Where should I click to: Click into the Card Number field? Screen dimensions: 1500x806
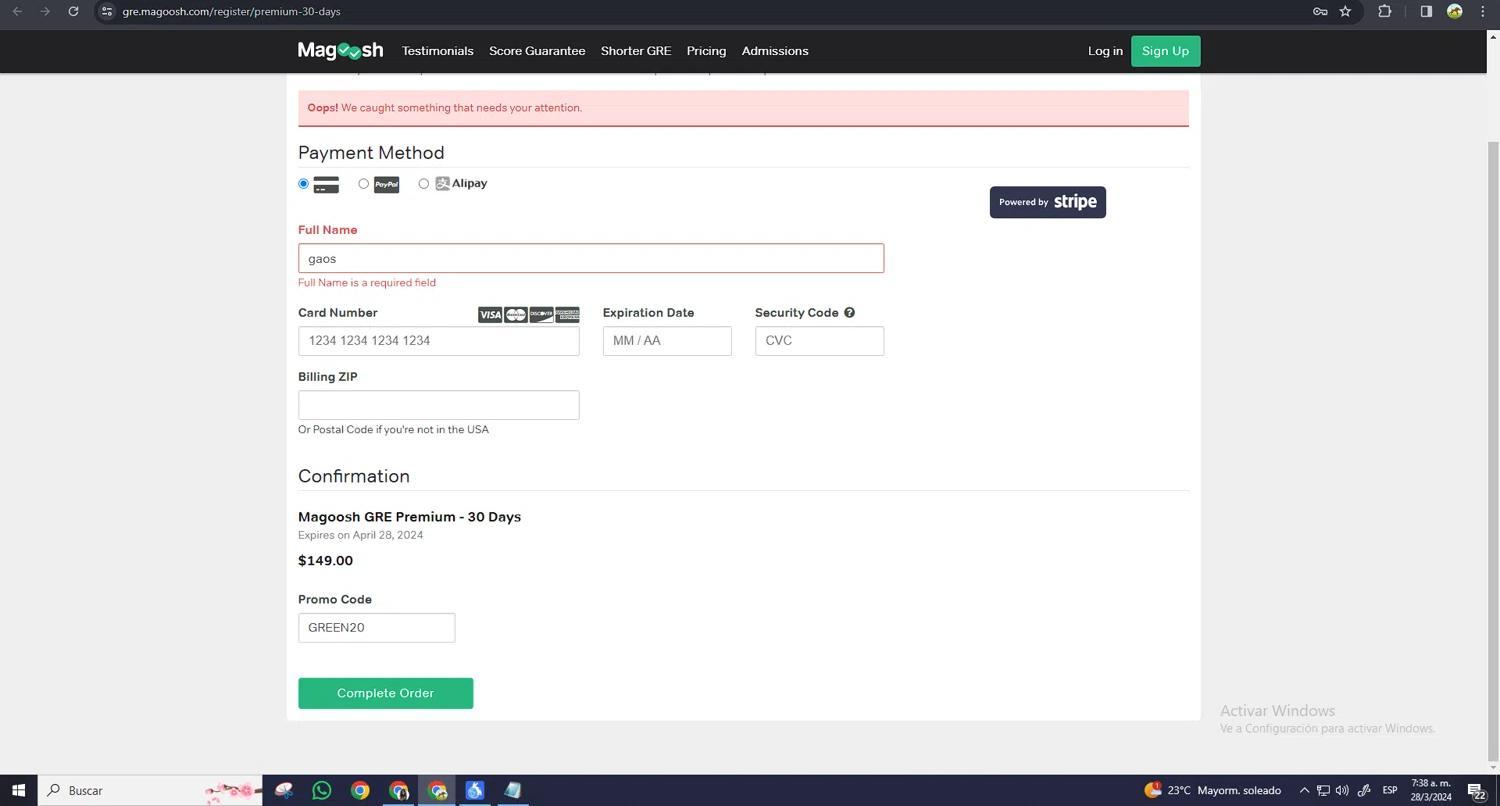pos(438,341)
